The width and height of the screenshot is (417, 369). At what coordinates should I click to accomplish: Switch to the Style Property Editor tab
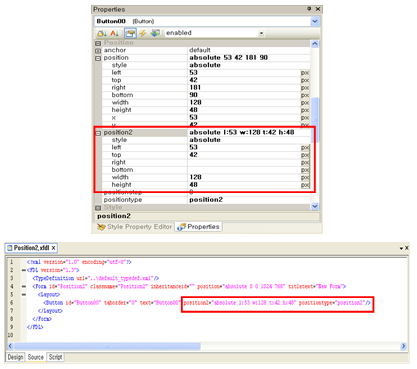(135, 227)
